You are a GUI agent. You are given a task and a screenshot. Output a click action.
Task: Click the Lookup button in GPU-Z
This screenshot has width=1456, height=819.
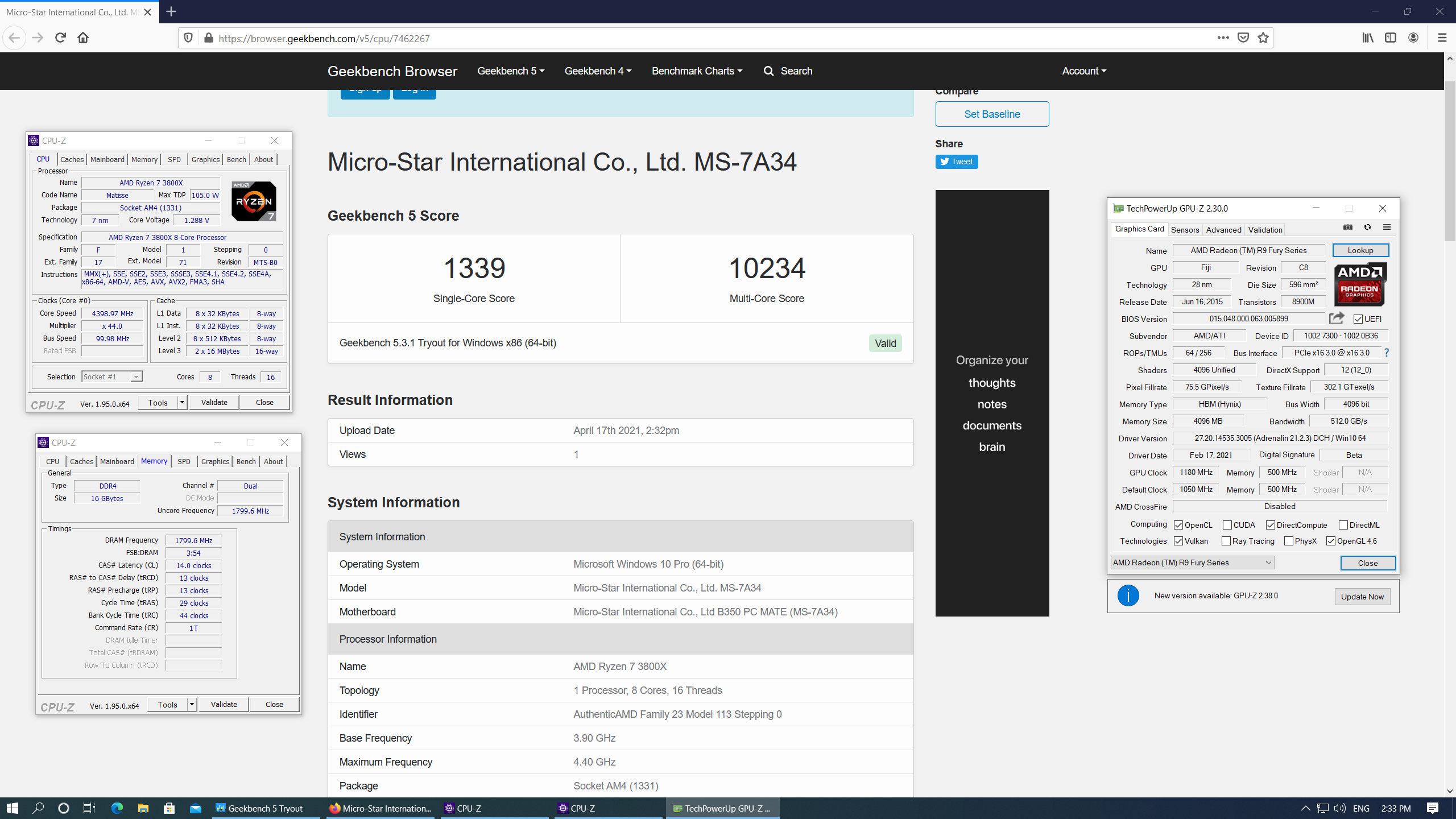1360,250
